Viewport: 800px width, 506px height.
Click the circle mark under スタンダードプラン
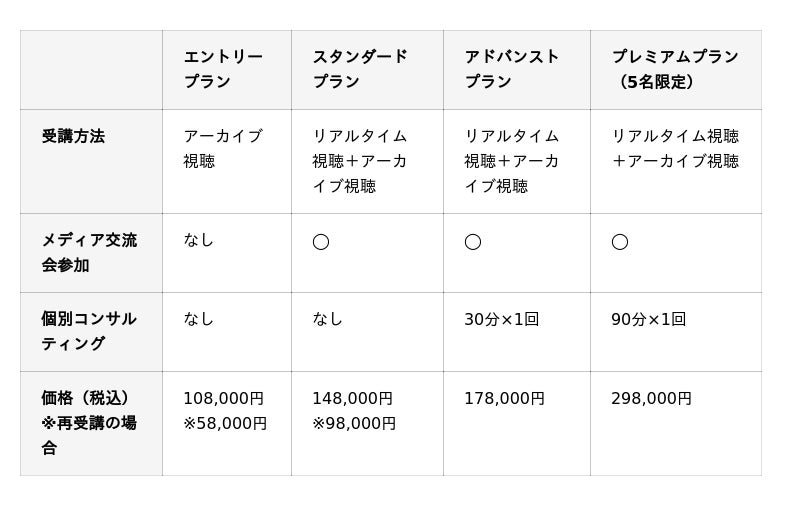pos(321,242)
